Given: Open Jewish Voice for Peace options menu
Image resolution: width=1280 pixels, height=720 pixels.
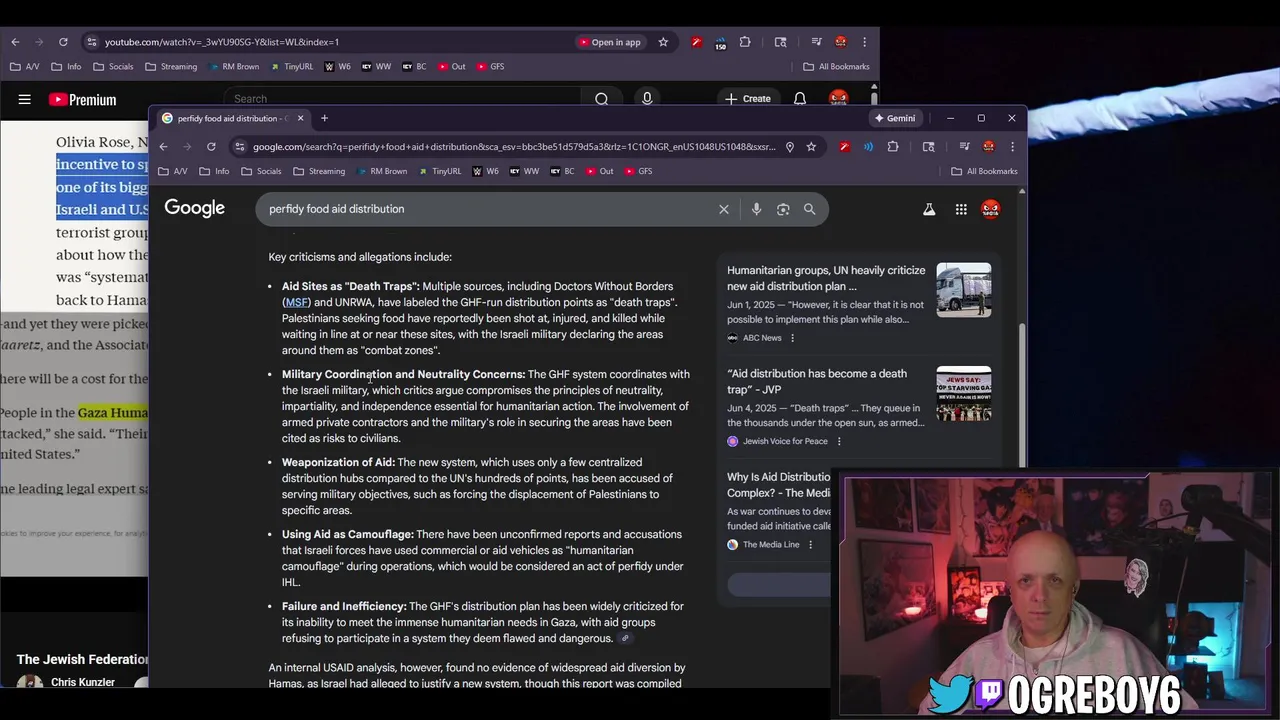Looking at the screenshot, I should tap(839, 441).
